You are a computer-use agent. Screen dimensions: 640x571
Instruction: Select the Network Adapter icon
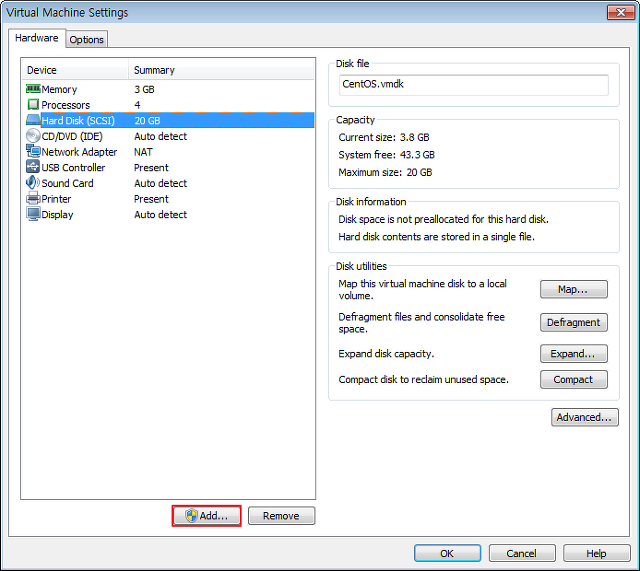coord(33,151)
